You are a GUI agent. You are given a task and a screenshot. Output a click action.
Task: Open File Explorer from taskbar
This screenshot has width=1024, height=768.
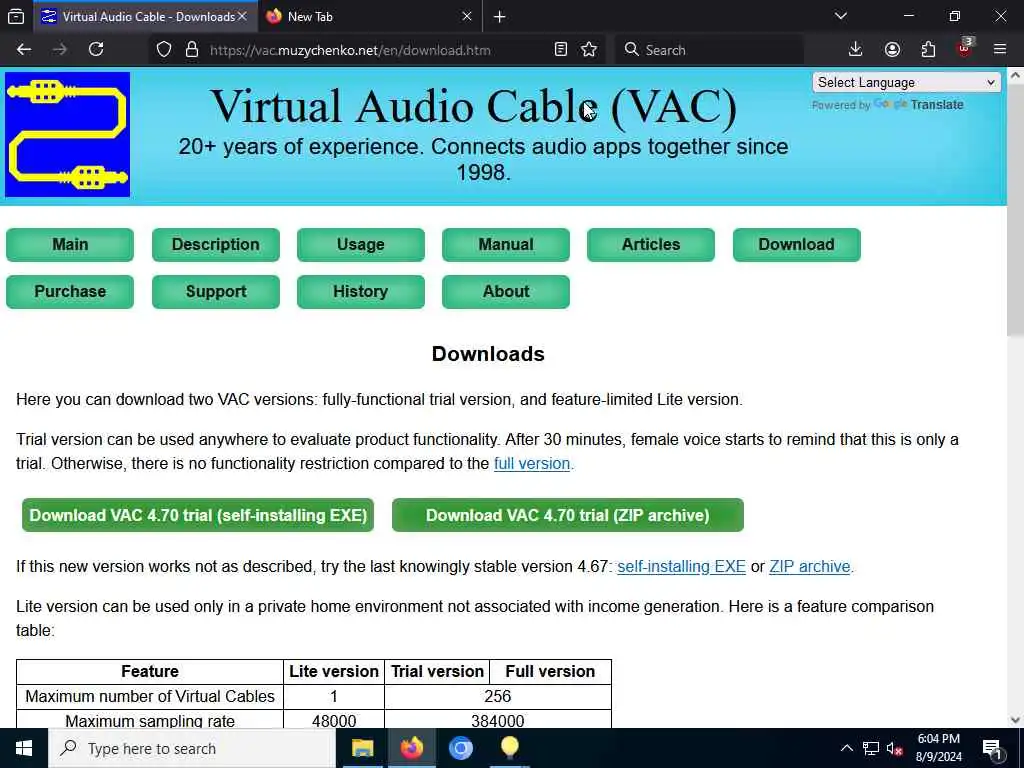362,748
